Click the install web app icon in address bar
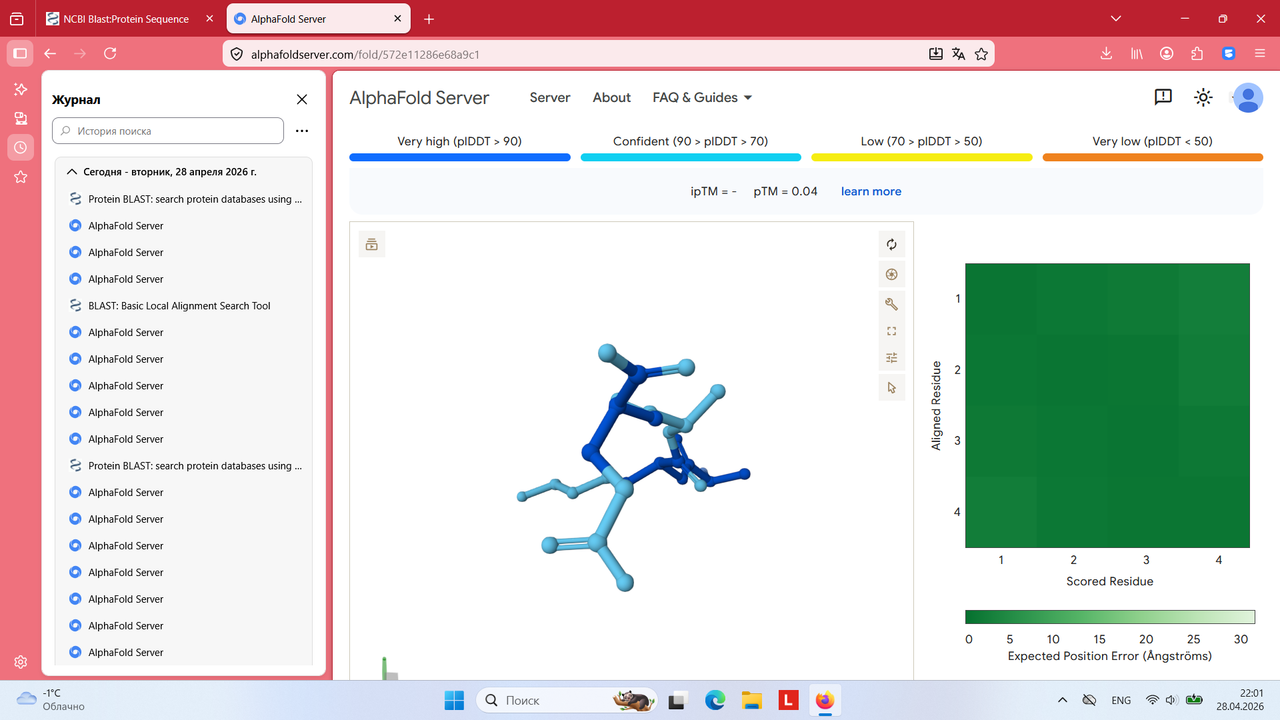The width and height of the screenshot is (1280, 720). click(x=935, y=54)
